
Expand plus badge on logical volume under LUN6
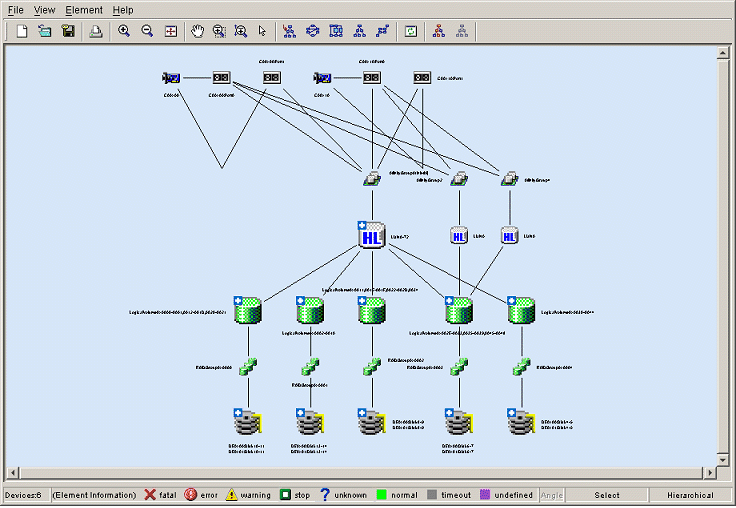pos(449,300)
